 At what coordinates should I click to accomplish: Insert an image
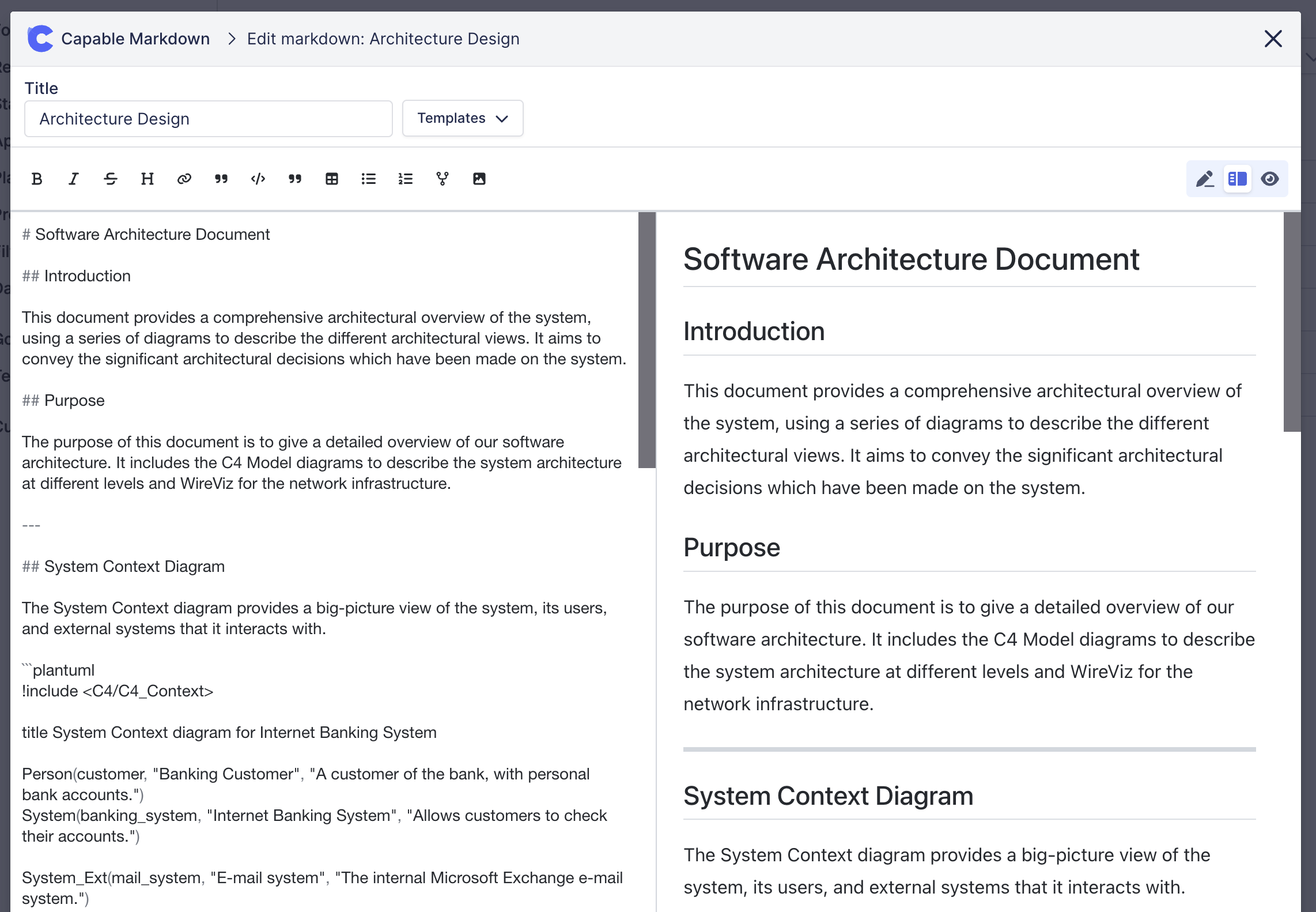480,179
